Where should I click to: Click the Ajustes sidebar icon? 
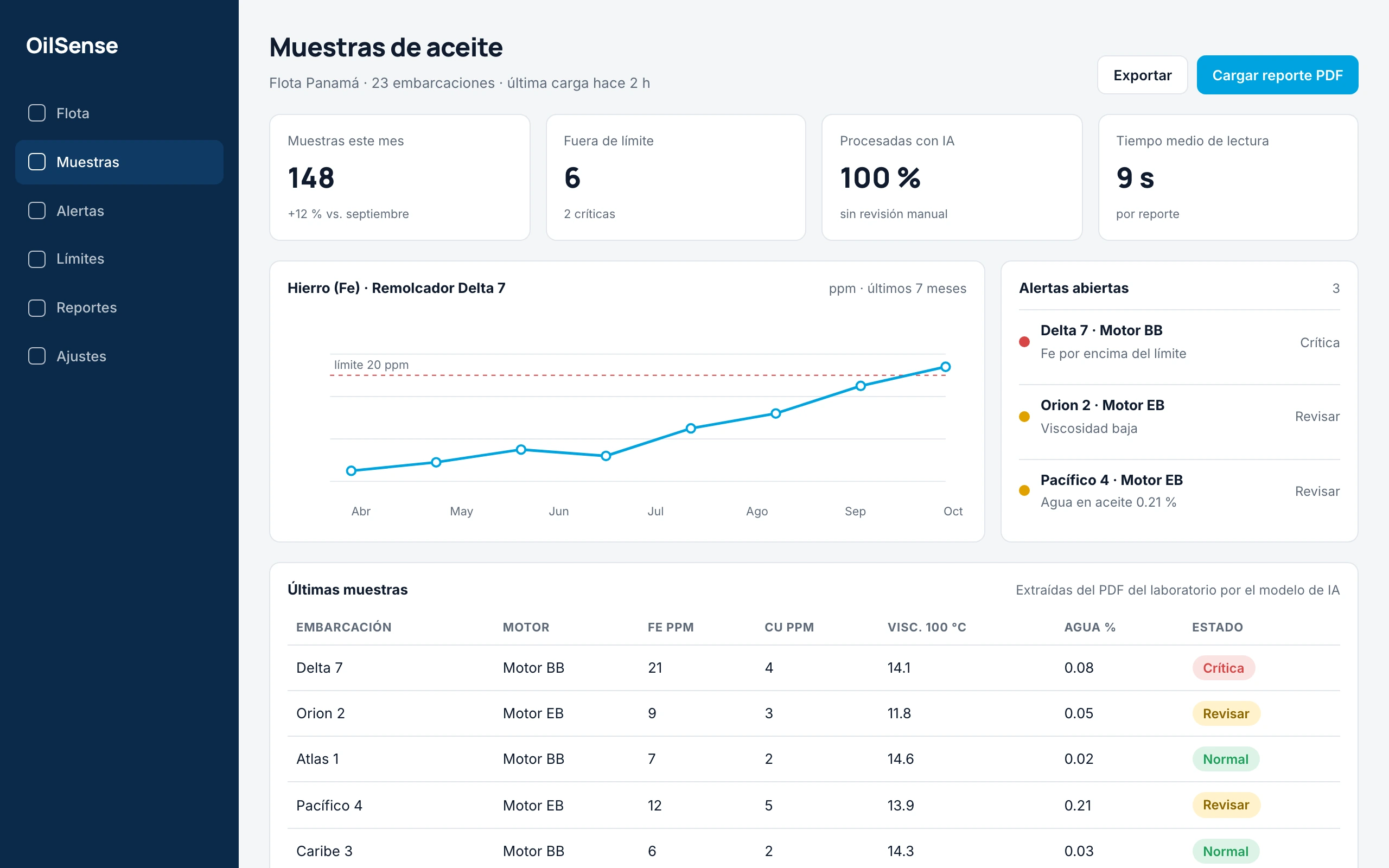click(x=37, y=356)
